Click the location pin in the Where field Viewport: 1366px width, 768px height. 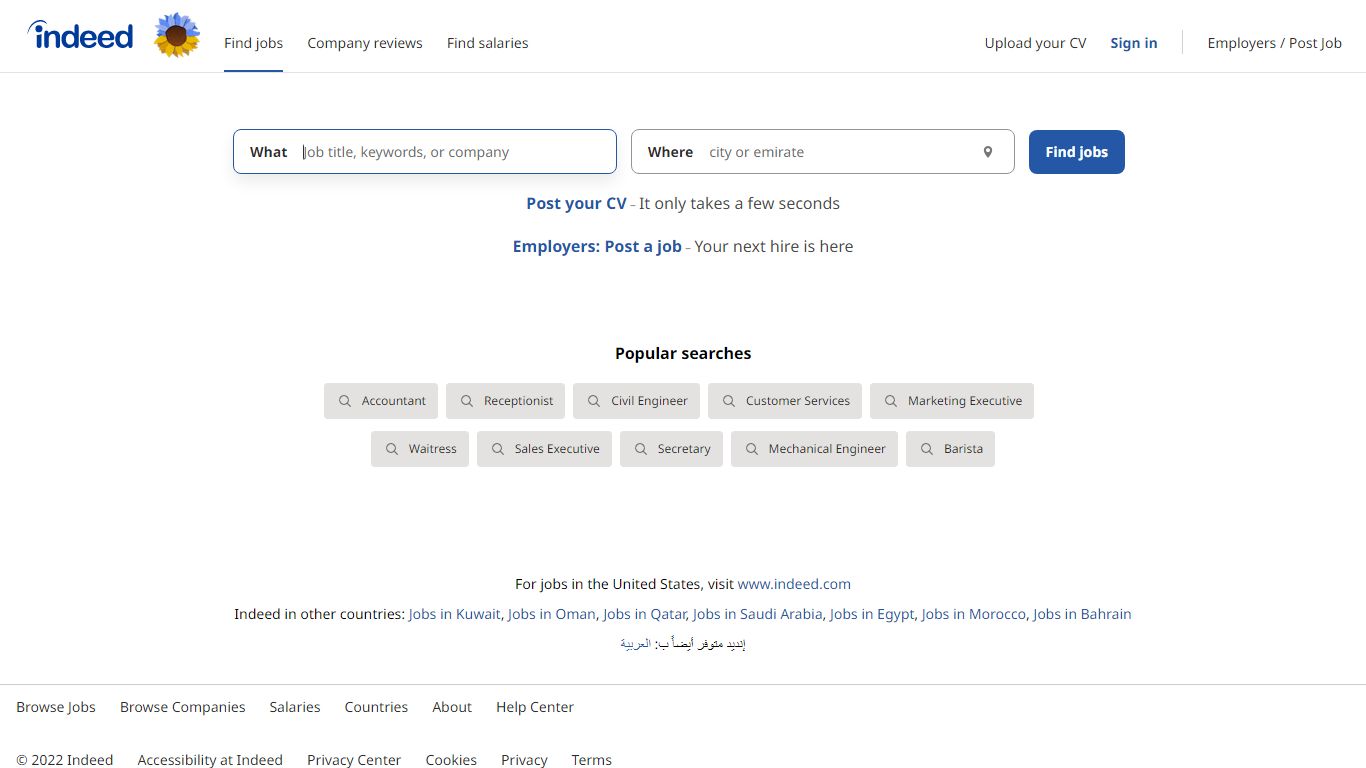988,151
